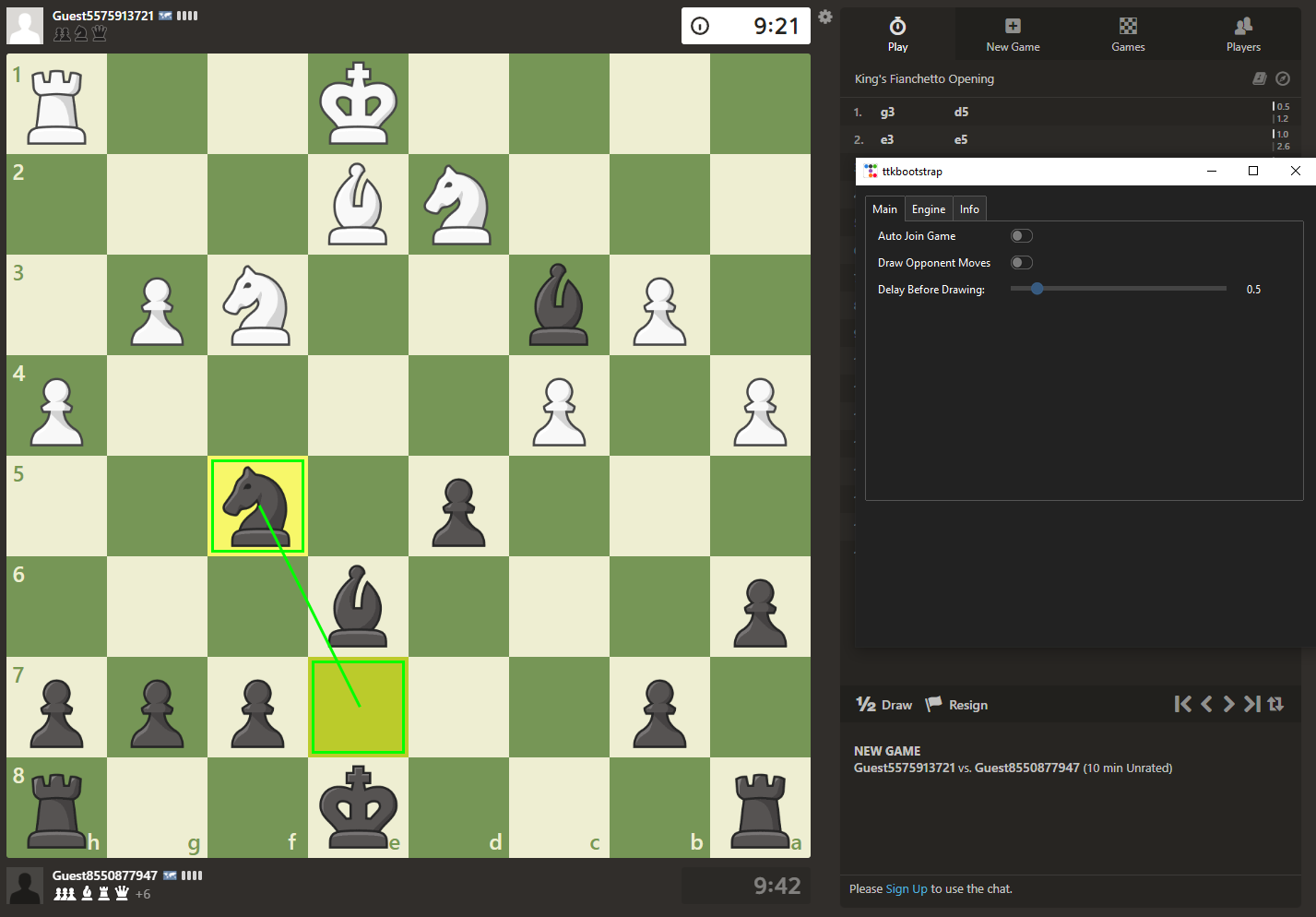Advance to the next move
This screenshot has height=917, width=1316.
[x=1228, y=704]
